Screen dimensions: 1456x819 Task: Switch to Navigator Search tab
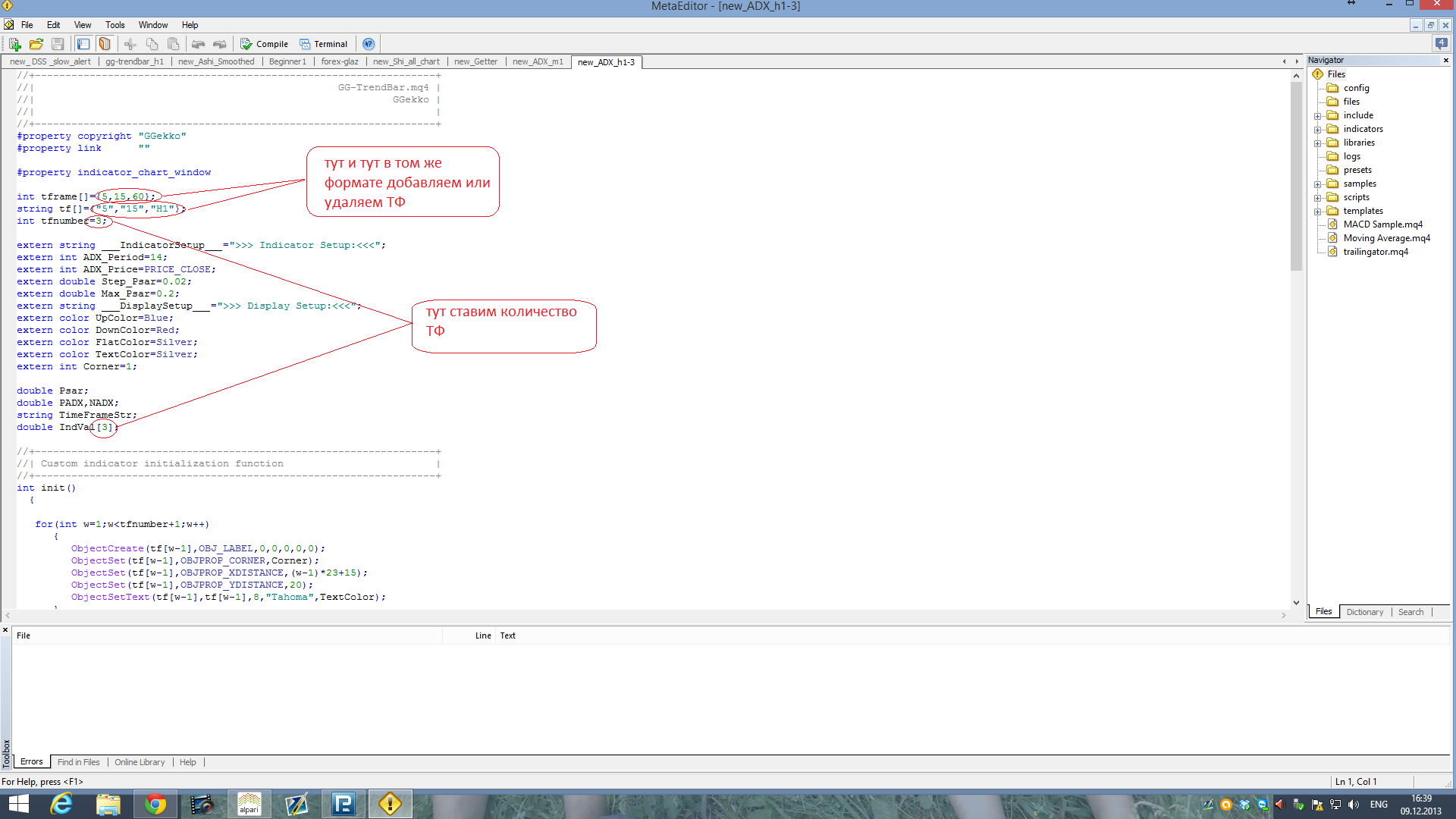coord(1410,612)
